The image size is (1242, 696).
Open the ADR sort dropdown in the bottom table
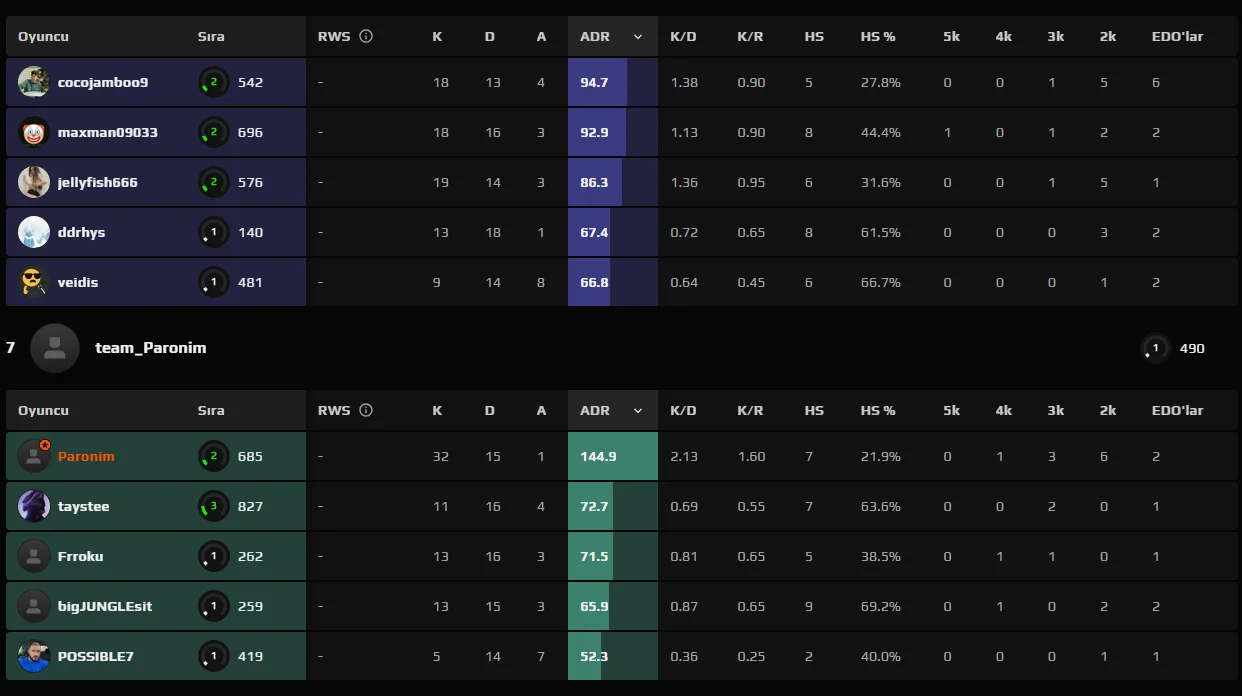point(638,410)
